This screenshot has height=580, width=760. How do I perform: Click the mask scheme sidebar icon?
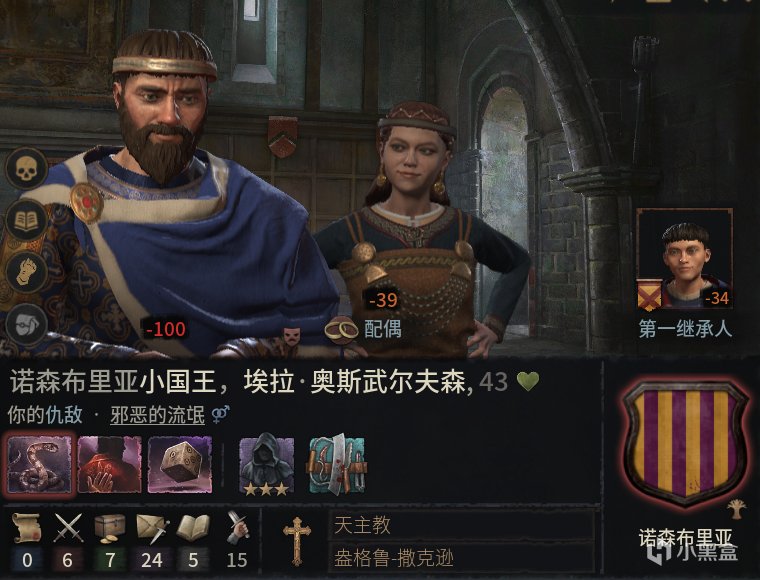[26, 324]
